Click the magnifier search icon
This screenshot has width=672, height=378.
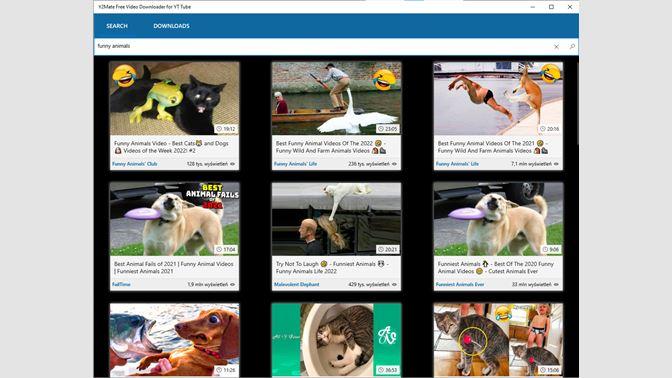coord(572,46)
